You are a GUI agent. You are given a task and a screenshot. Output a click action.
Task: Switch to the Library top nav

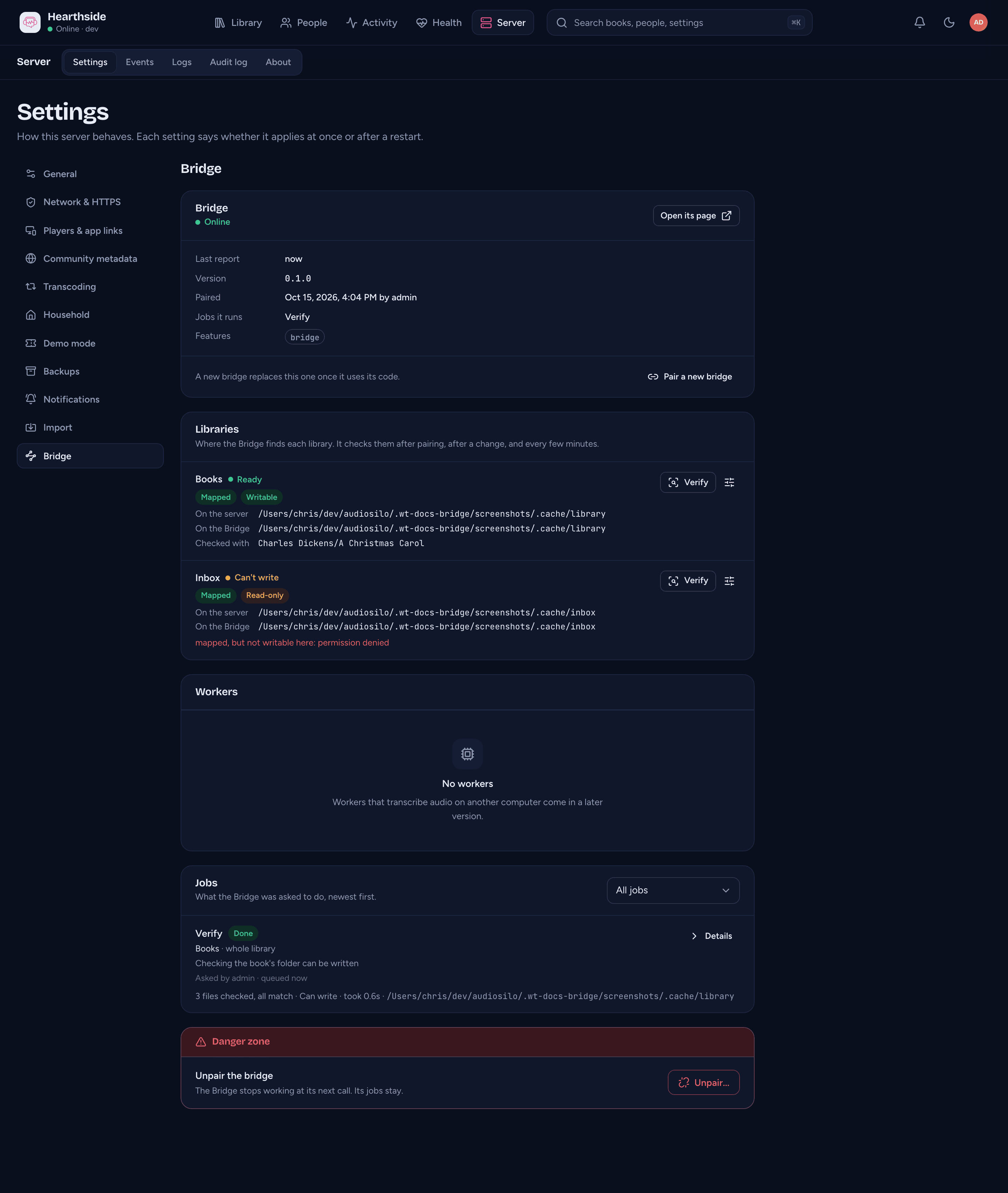(238, 23)
